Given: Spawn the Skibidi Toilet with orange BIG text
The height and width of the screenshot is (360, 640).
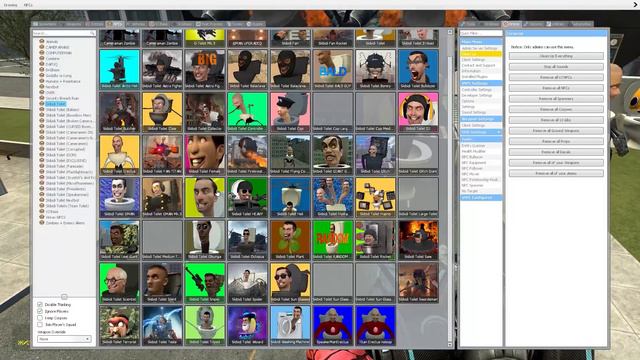Looking at the screenshot, I should tap(204, 69).
